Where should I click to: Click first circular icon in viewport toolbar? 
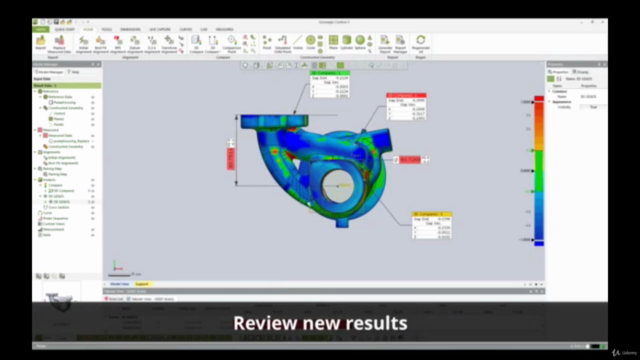click(x=245, y=65)
